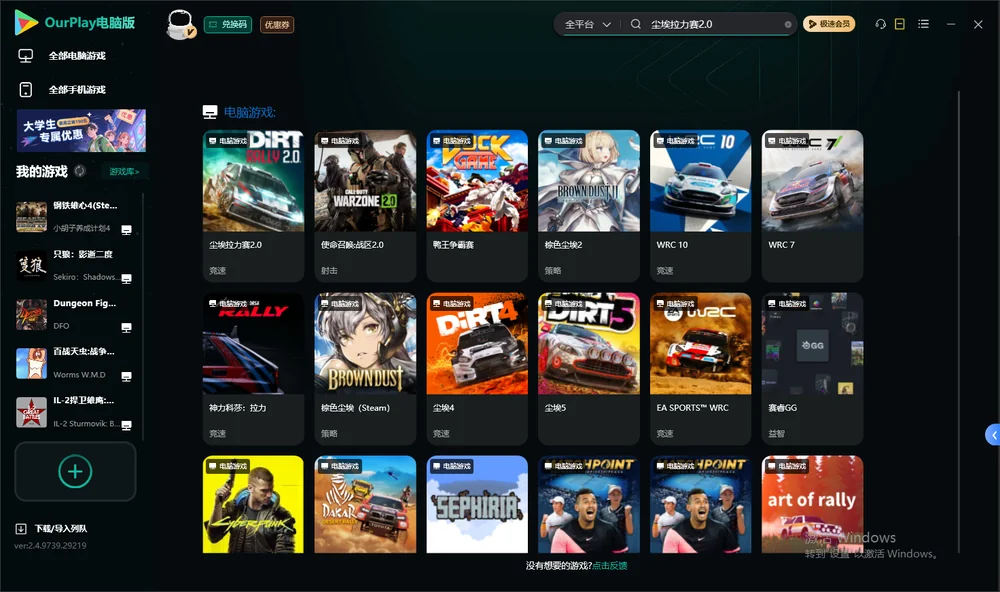Click the search magnifier icon
This screenshot has width=1000, height=592.
[636, 24]
